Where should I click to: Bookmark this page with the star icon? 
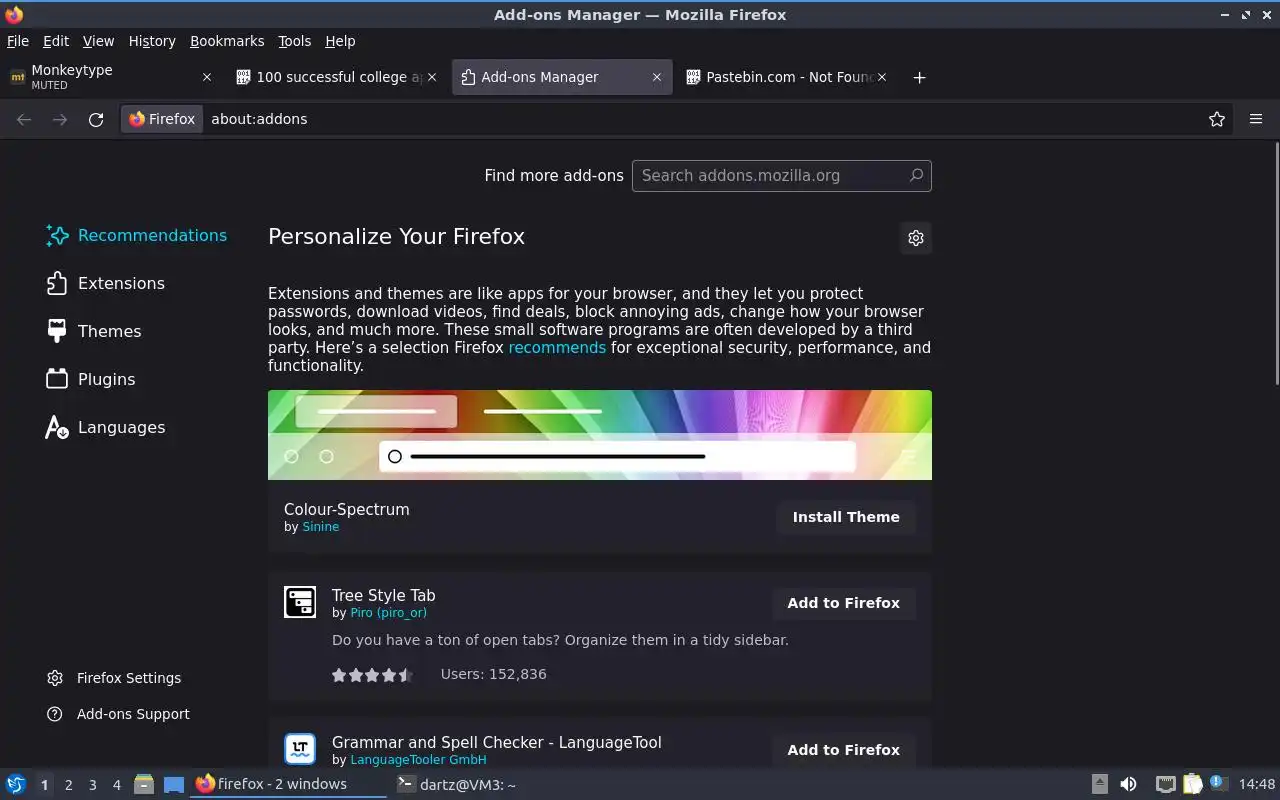click(1217, 119)
